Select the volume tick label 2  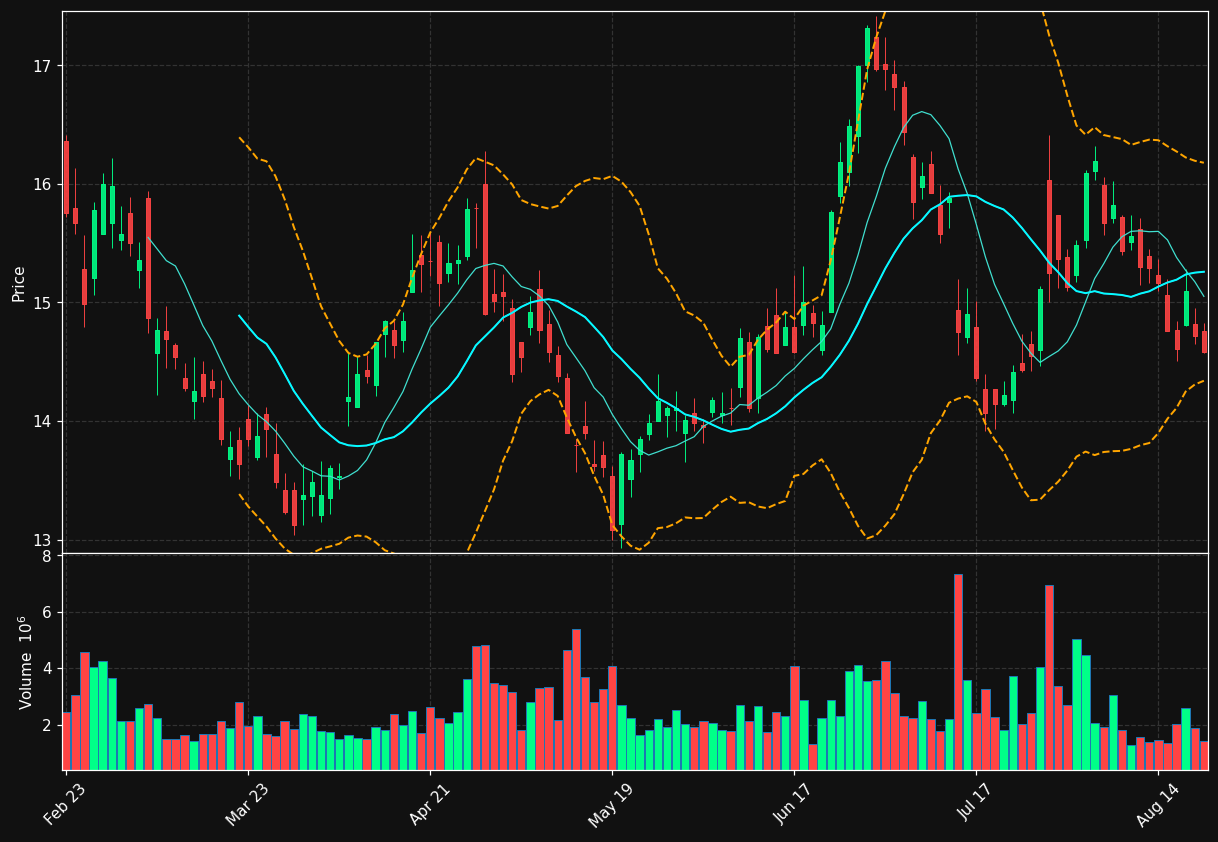point(47,725)
